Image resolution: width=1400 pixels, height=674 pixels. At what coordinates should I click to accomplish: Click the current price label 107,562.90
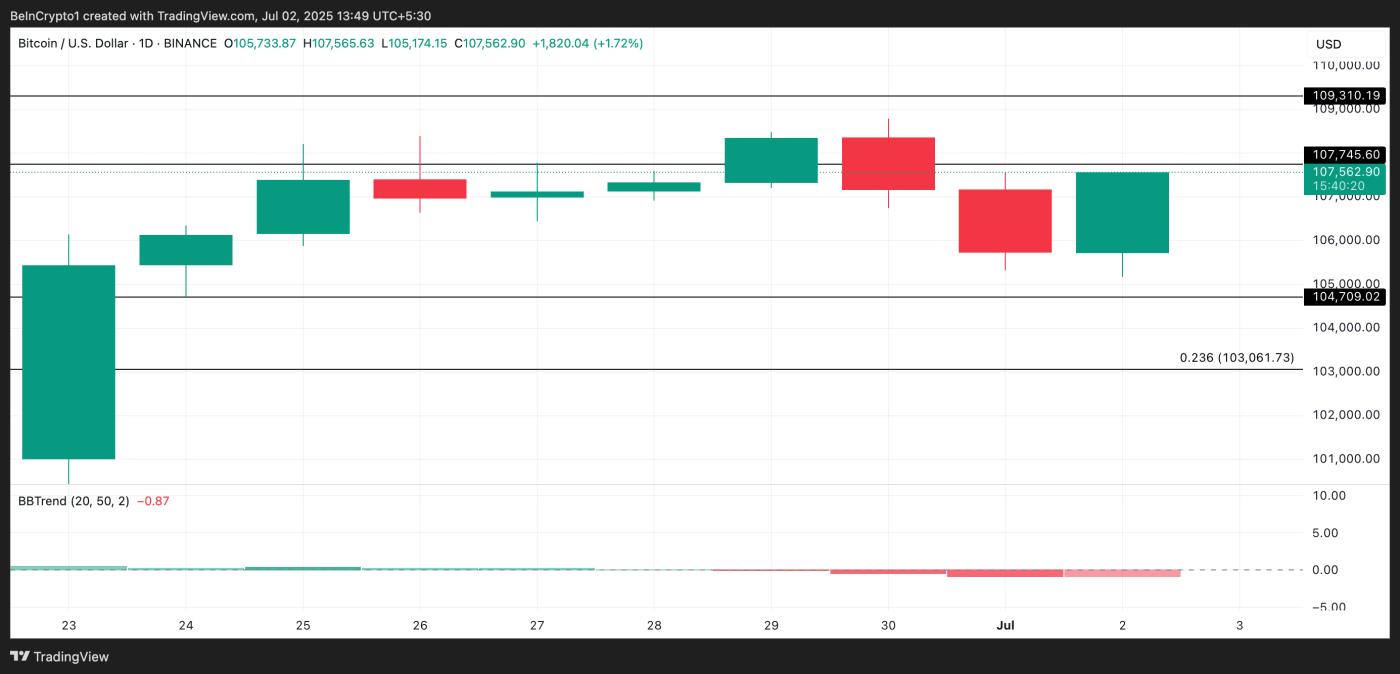(x=1346, y=172)
